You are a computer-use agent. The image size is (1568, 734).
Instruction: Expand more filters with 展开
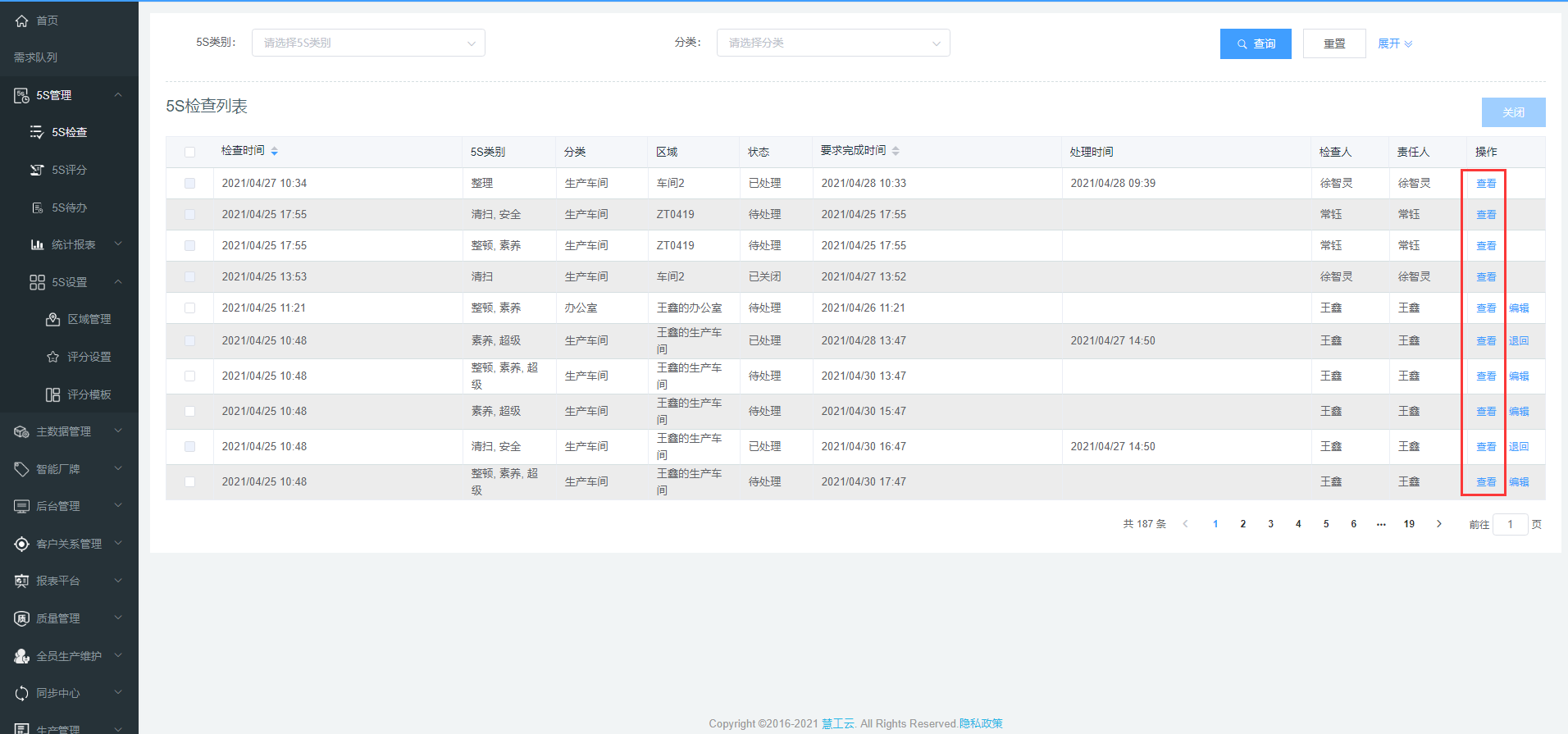[1394, 43]
